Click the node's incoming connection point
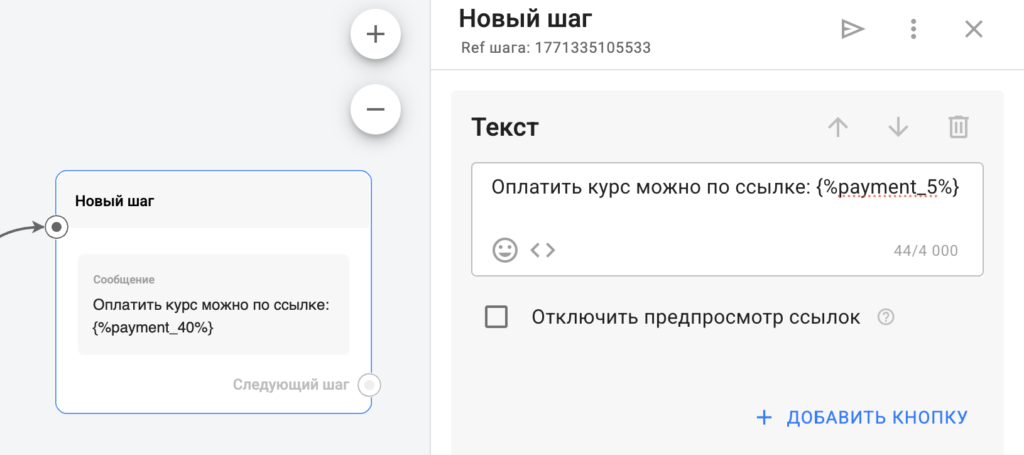 pyautogui.click(x=57, y=228)
